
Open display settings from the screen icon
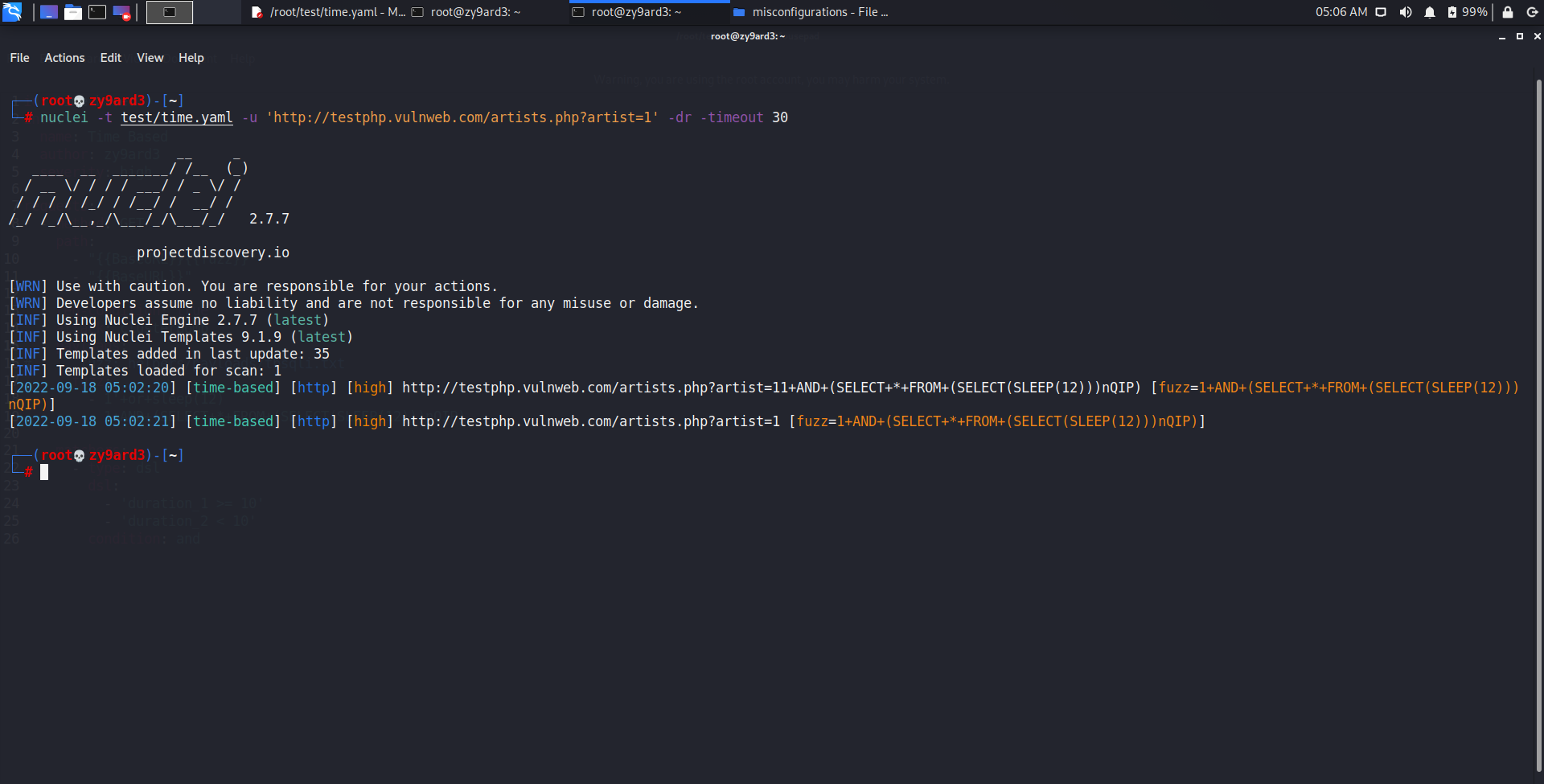[x=1380, y=11]
